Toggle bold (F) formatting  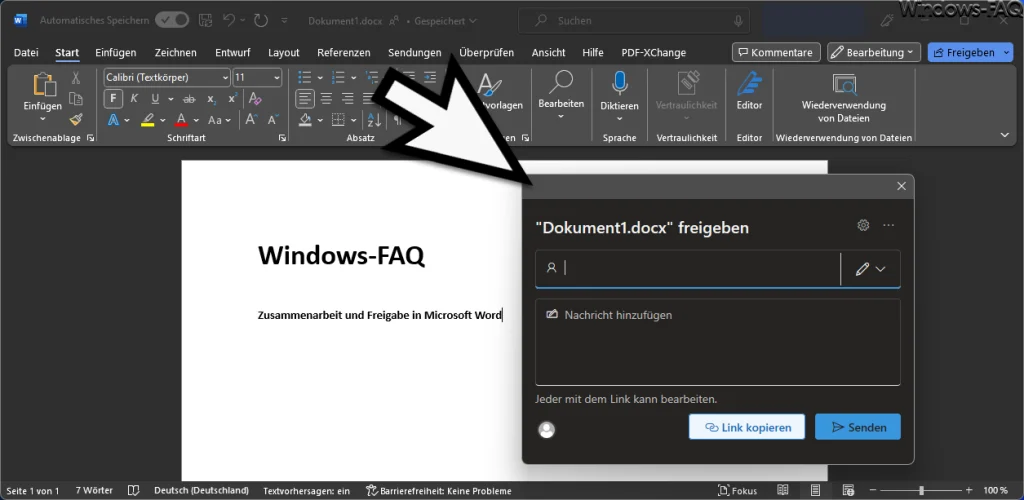point(114,99)
